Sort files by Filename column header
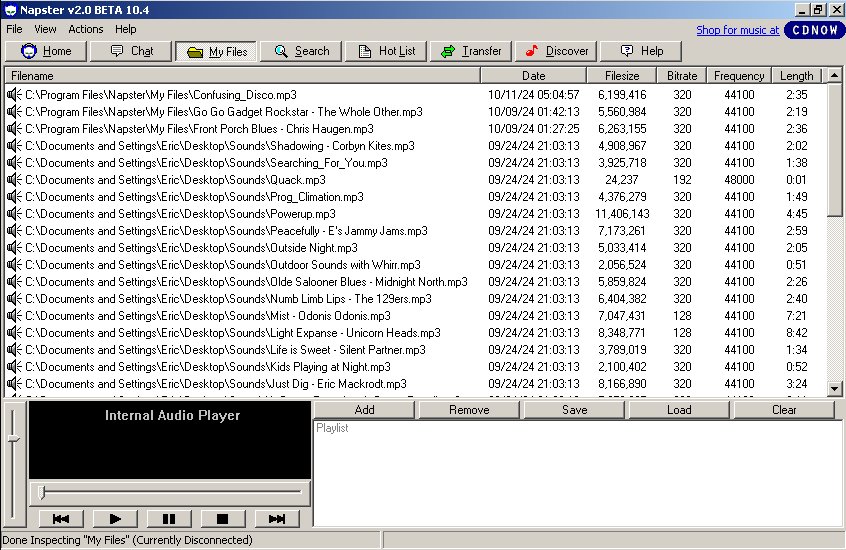Screen dimensions: 846x550 (x=242, y=76)
